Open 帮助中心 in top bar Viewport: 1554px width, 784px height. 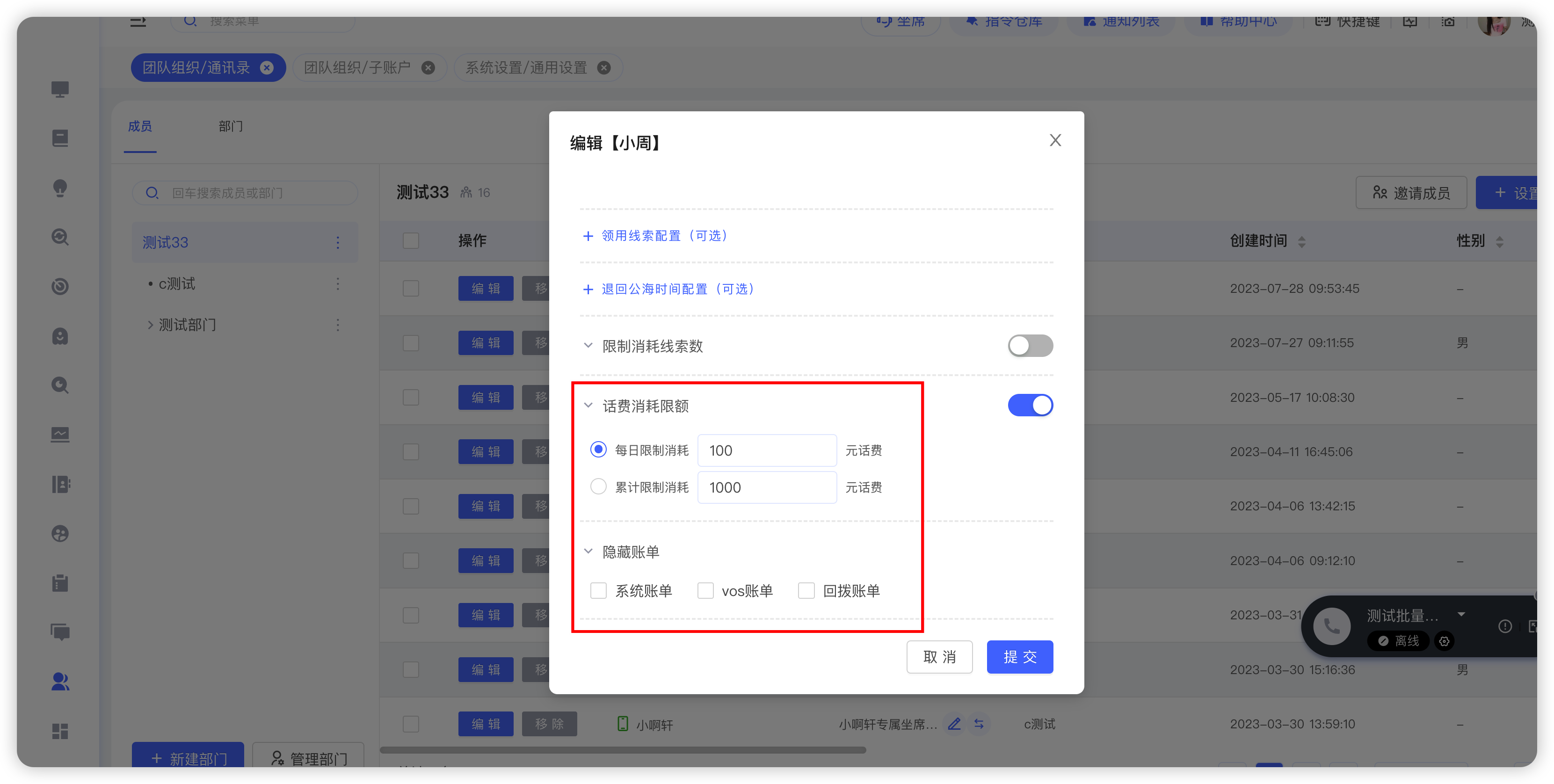1238,22
